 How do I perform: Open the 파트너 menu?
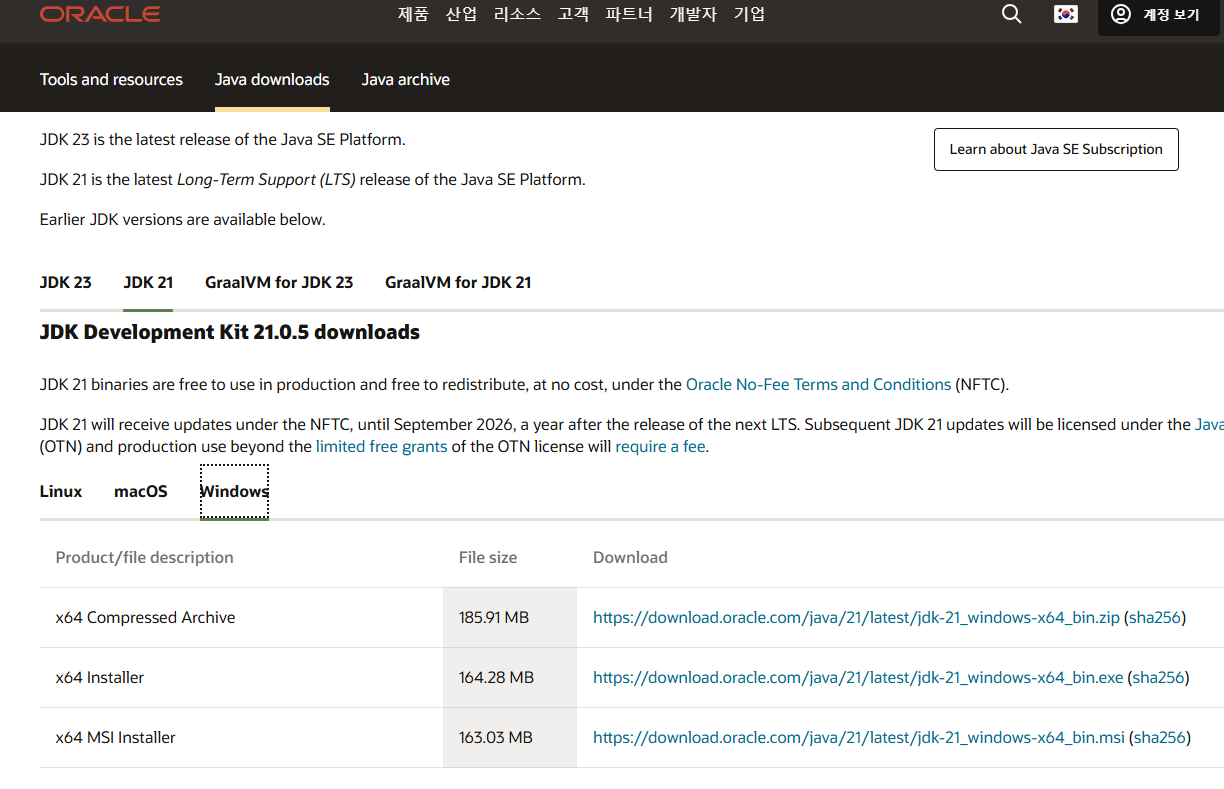629,14
